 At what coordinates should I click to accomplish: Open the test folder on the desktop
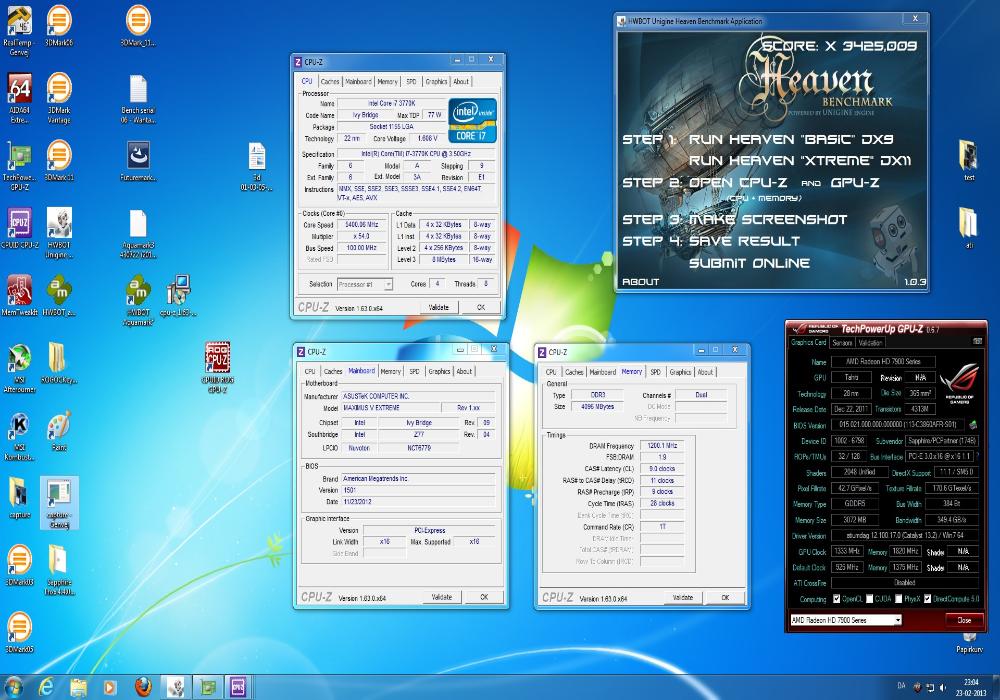(x=968, y=160)
